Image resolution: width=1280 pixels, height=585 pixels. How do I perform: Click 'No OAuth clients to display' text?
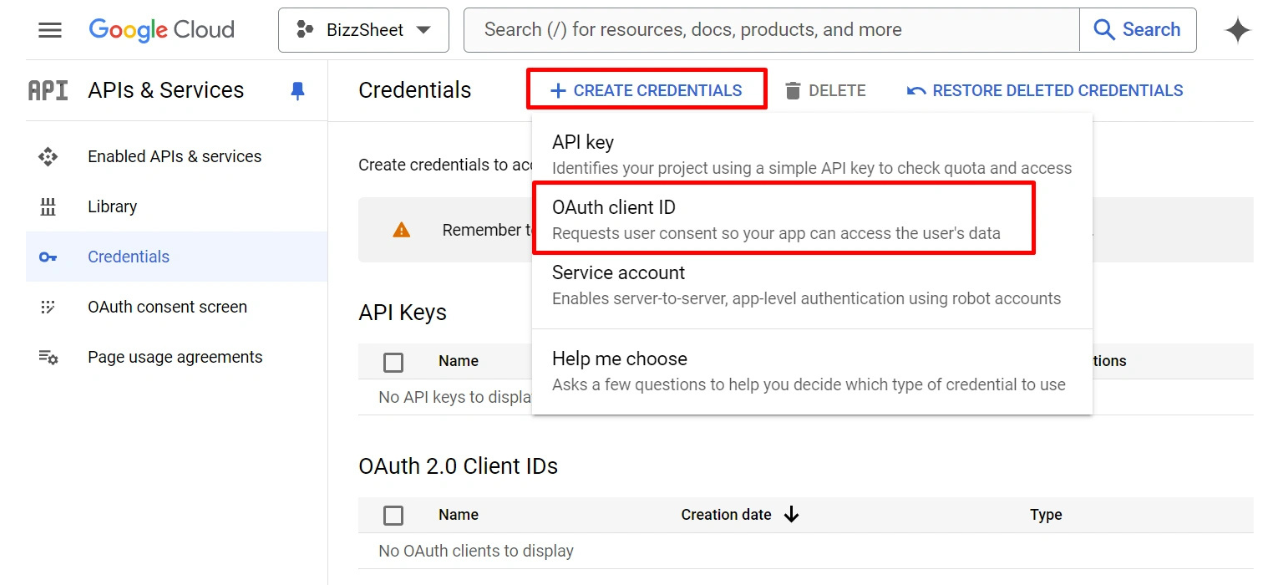pyautogui.click(x=476, y=551)
